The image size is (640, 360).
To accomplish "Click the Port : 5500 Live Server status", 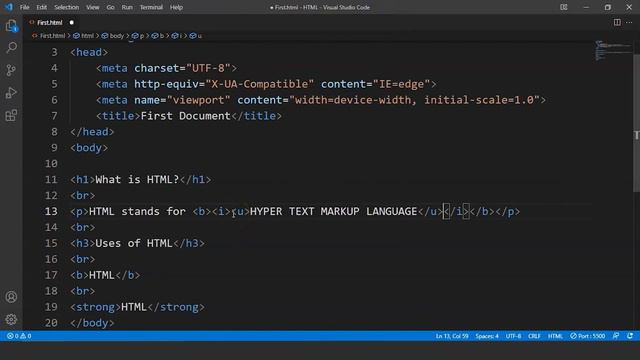I will tap(587, 336).
